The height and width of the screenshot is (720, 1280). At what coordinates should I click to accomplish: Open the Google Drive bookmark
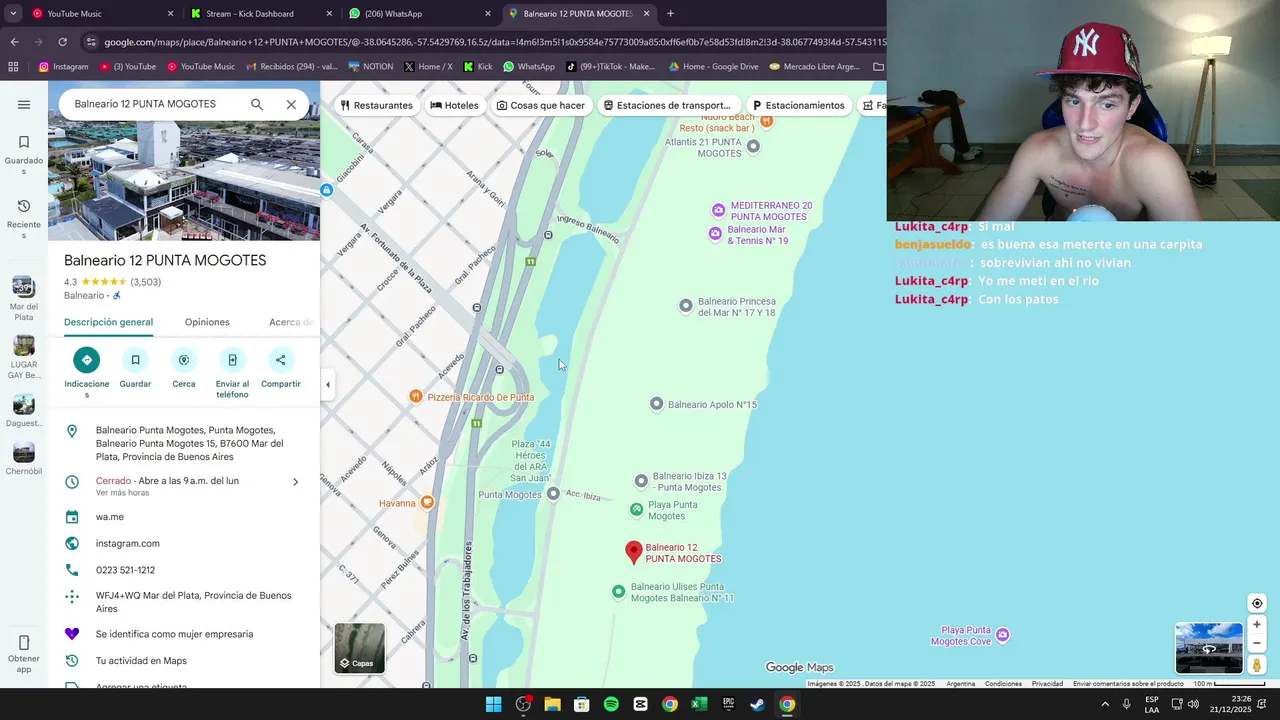pos(714,67)
